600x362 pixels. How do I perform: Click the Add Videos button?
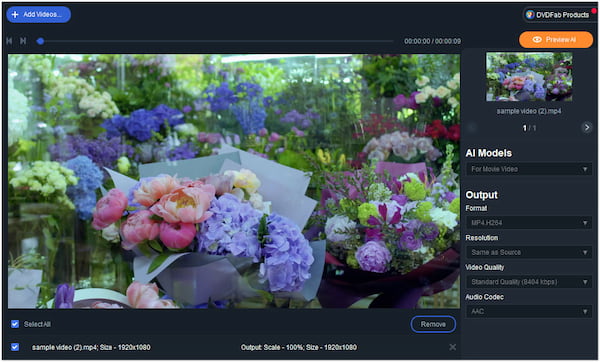[x=39, y=15]
